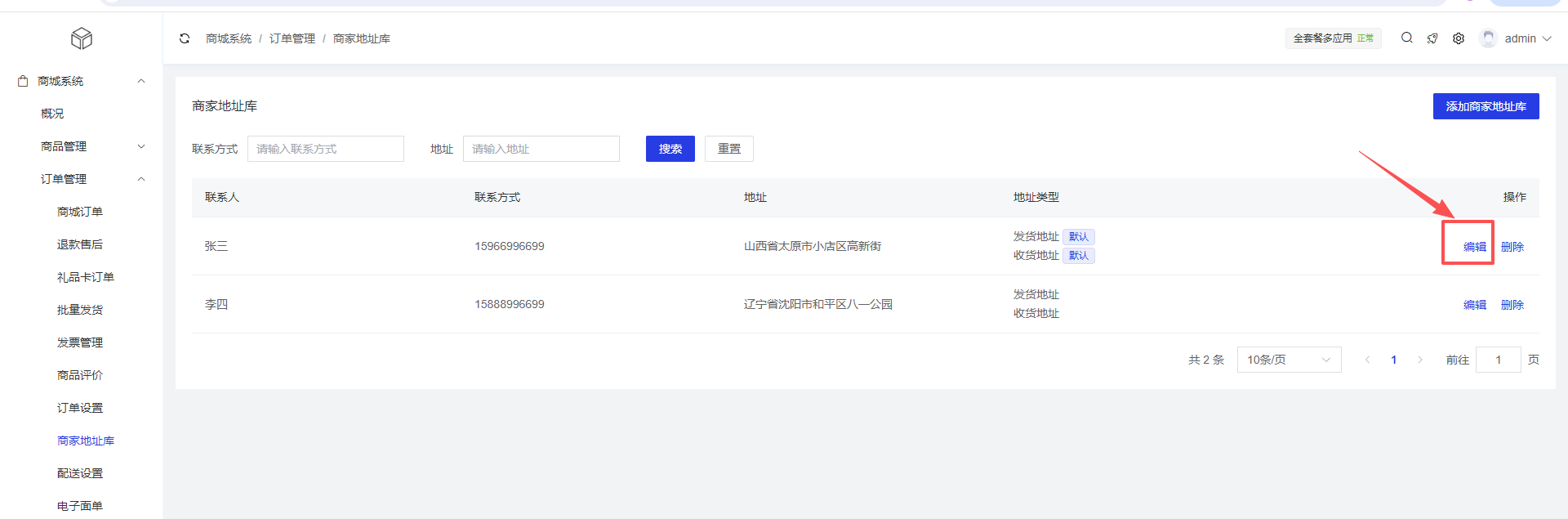
Task: Click the shopping bag icon beside 商城系统
Action: 23,81
